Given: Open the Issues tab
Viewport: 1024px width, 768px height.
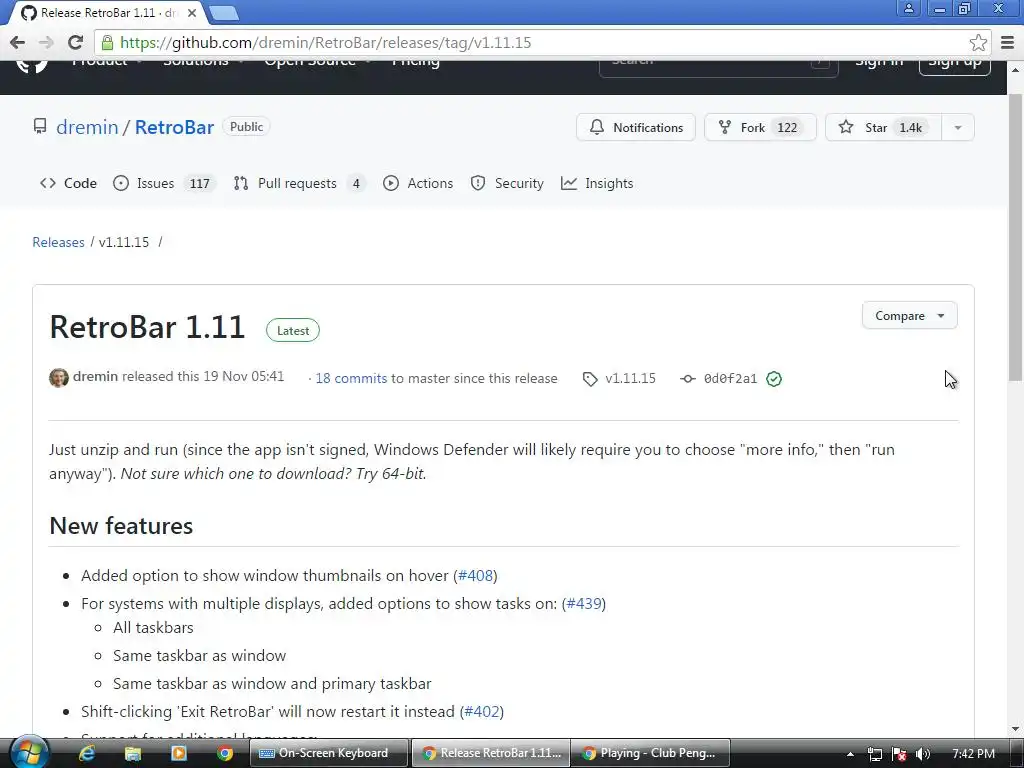Looking at the screenshot, I should (x=163, y=184).
